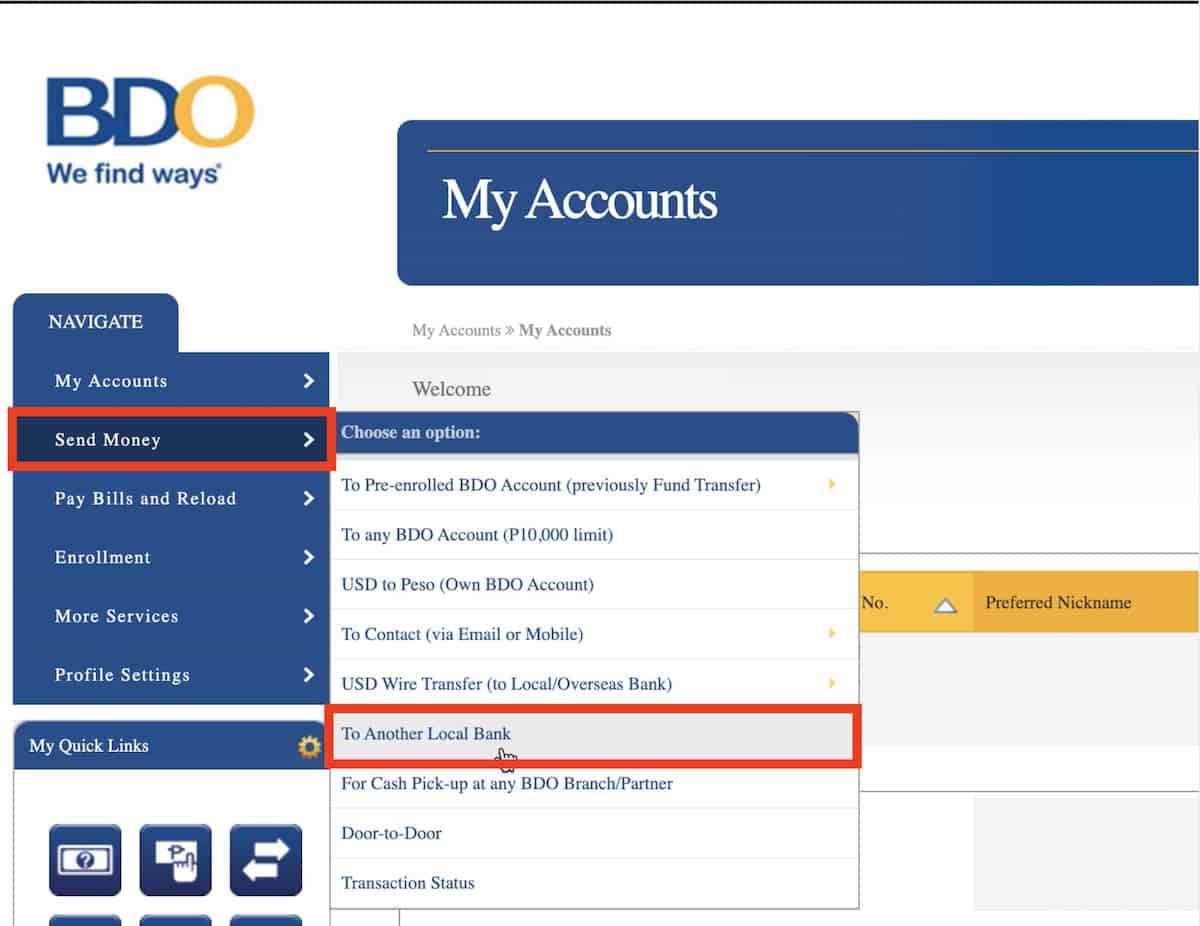Image resolution: width=1200 pixels, height=926 pixels.
Task: Expand the More Services chevron arrow
Action: [308, 616]
